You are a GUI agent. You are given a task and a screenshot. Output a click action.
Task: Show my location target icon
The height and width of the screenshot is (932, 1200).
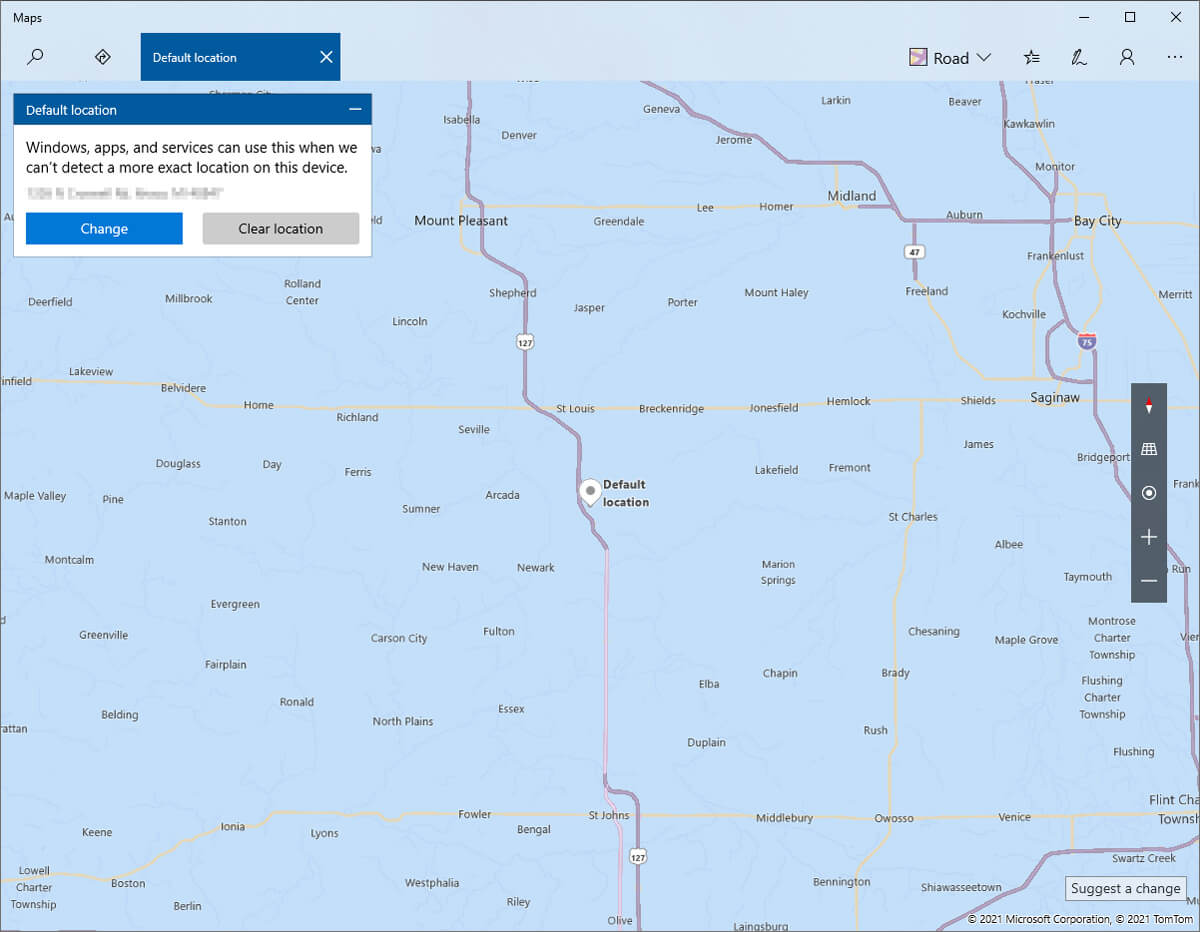tap(1148, 493)
